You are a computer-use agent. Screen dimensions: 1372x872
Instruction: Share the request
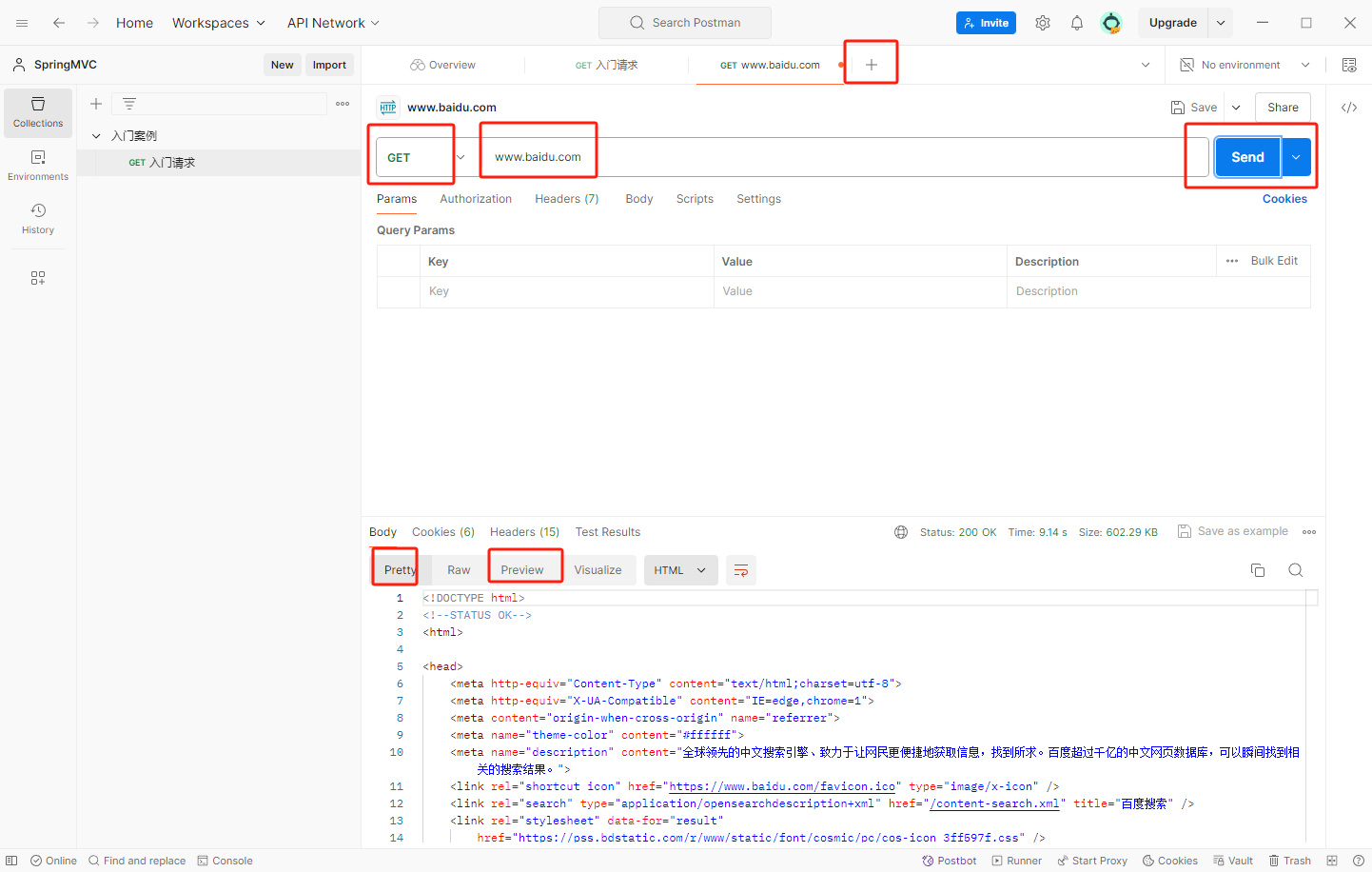pyautogui.click(x=1283, y=108)
